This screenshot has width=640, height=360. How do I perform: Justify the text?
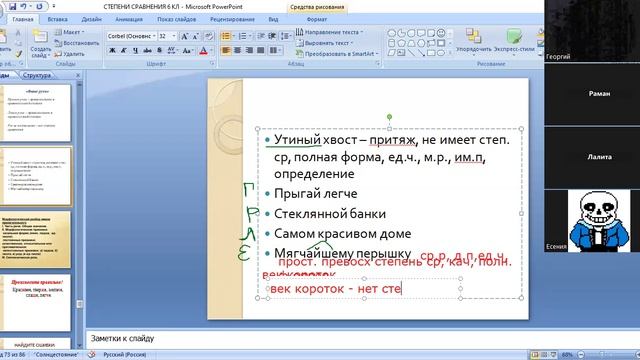point(261,50)
